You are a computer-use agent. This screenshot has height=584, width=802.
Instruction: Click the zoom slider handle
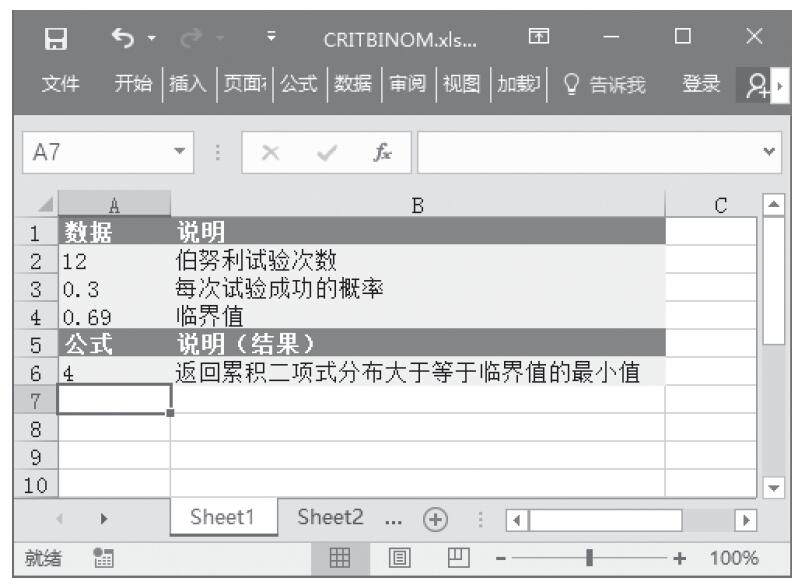tap(591, 559)
